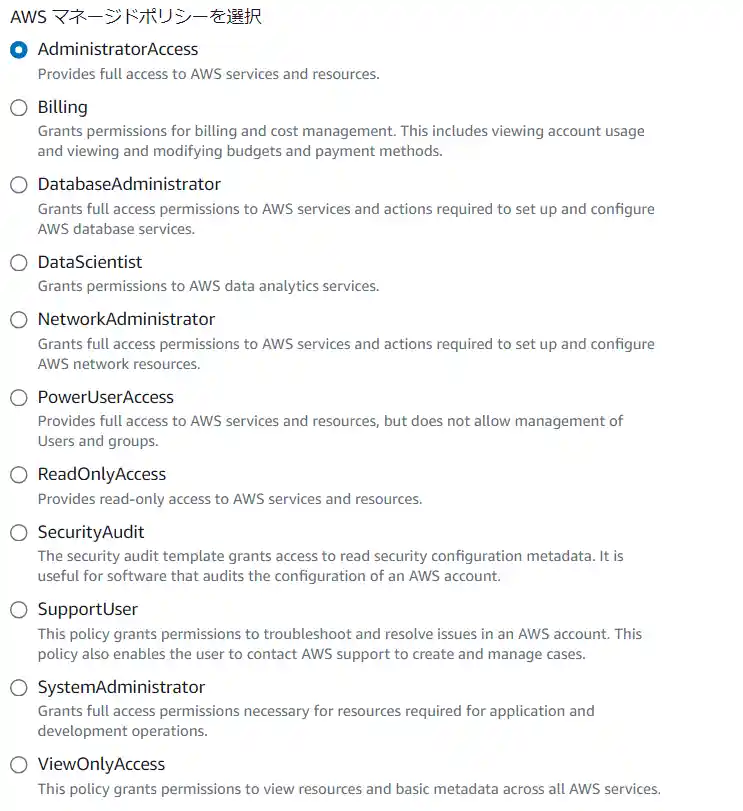743x811 pixels.
Task: Click the DataScientist policy name label
Action: point(90,262)
